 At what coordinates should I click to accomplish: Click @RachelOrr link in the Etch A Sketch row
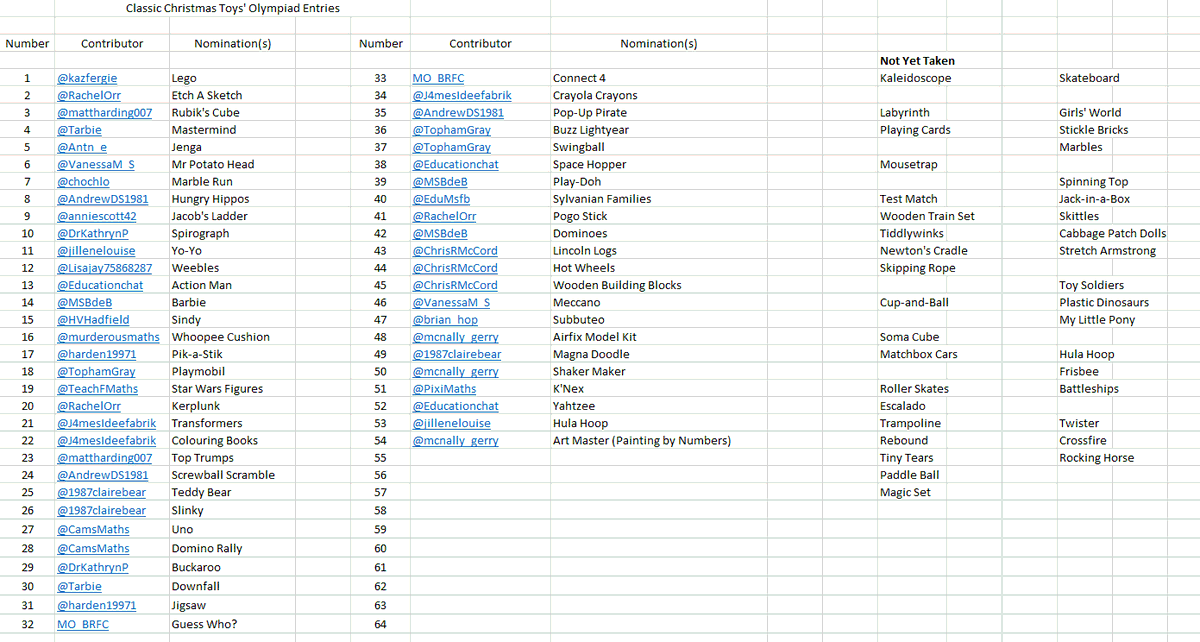click(89, 95)
